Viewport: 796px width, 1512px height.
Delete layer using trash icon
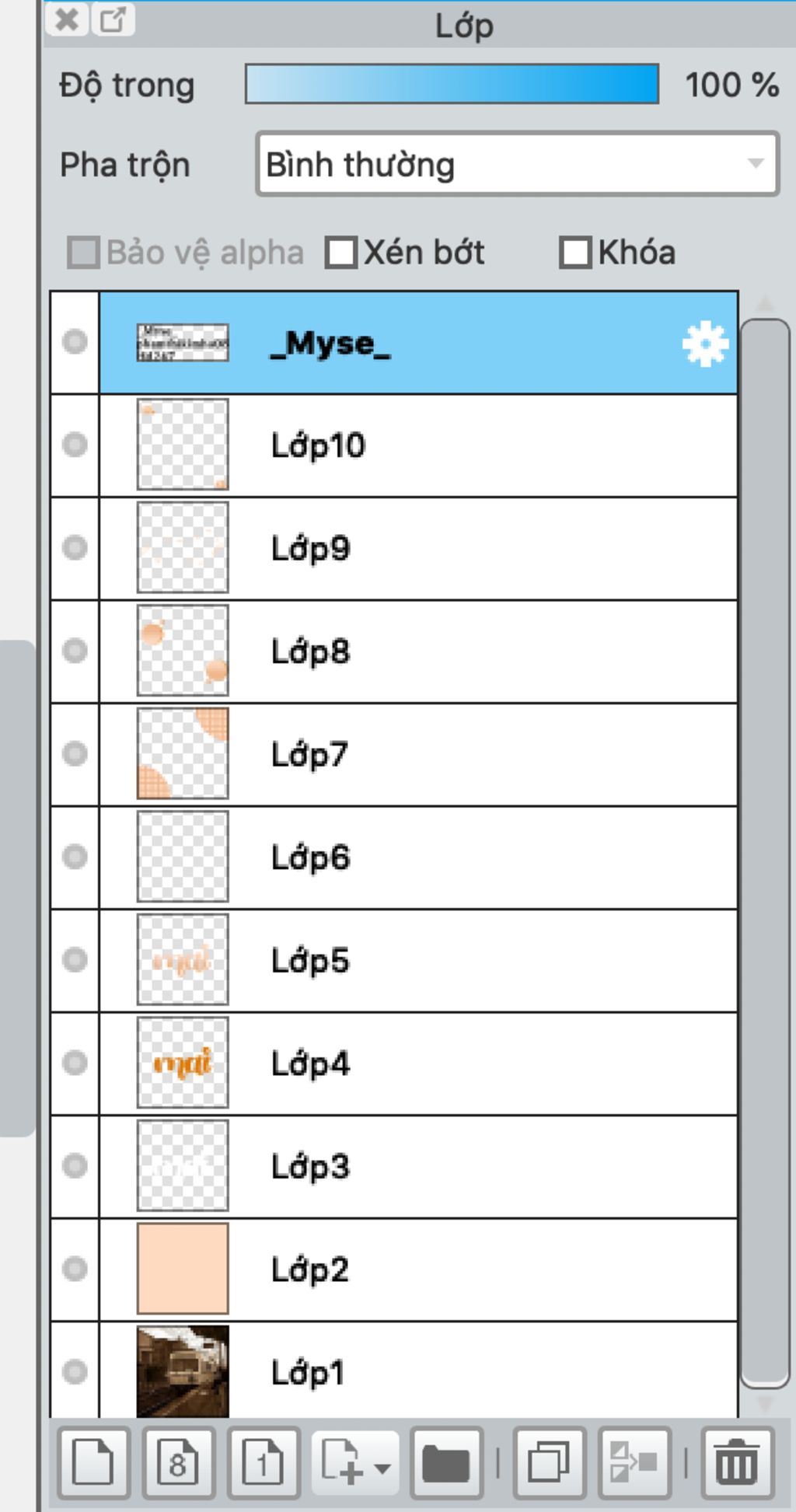tap(737, 1463)
